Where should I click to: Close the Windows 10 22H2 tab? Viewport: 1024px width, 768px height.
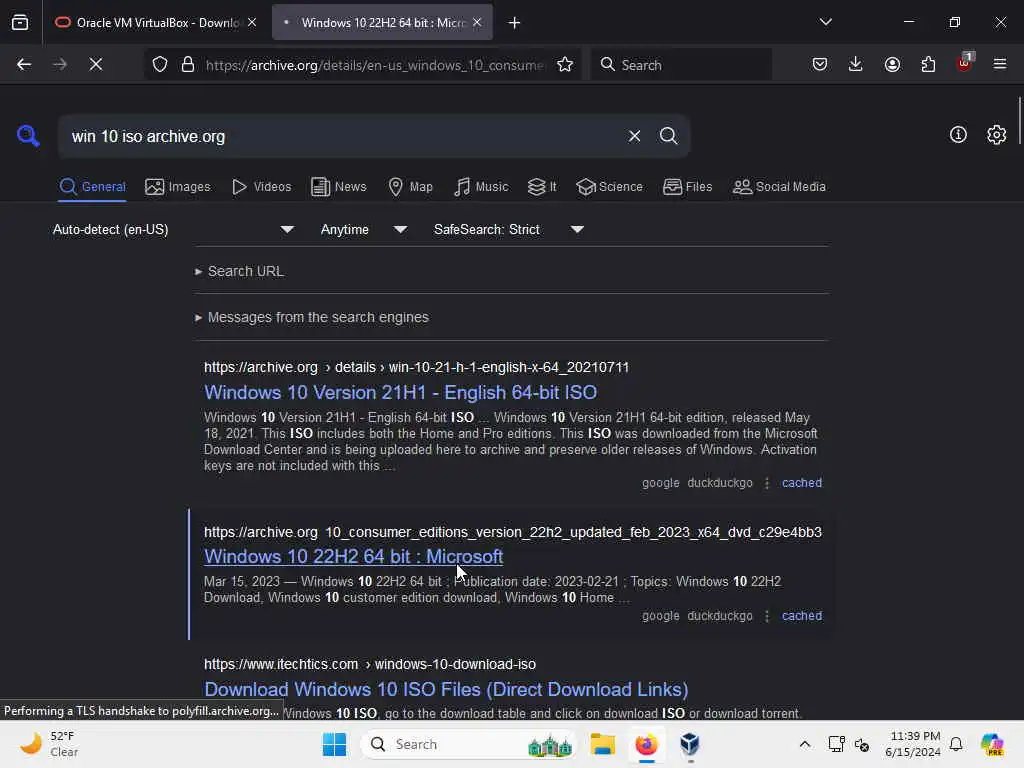click(477, 22)
